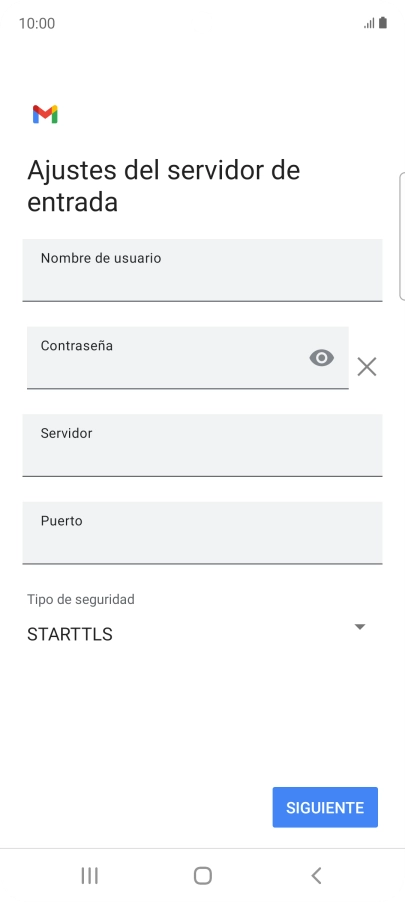Focus the Puerto input field

click(202, 533)
